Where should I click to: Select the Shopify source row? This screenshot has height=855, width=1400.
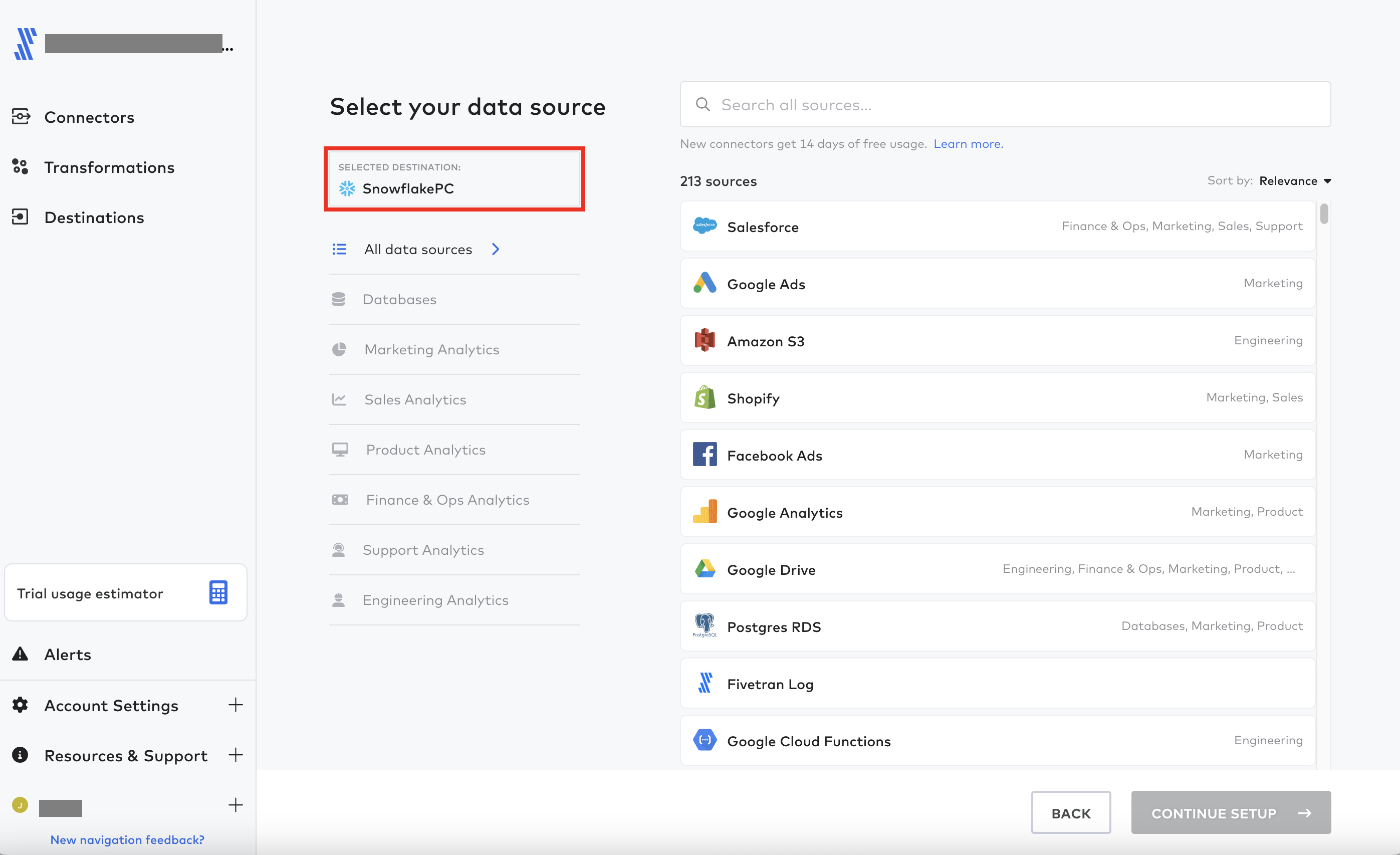[x=998, y=397]
